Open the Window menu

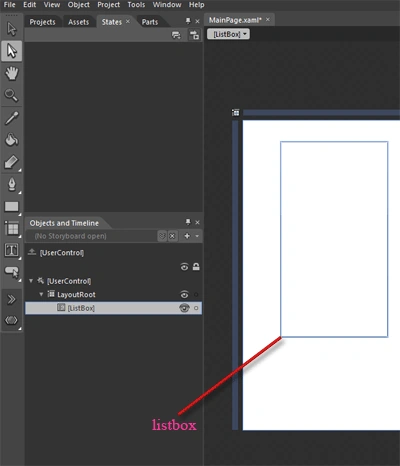(x=167, y=5)
